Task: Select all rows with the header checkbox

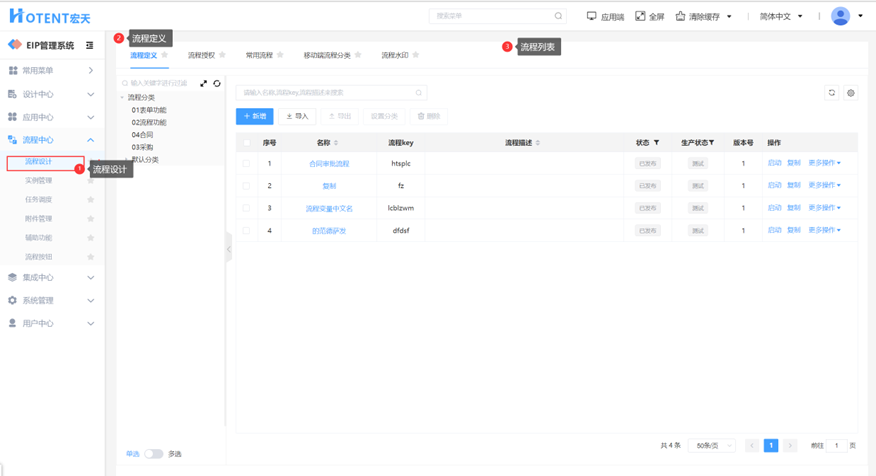Action: [x=247, y=142]
